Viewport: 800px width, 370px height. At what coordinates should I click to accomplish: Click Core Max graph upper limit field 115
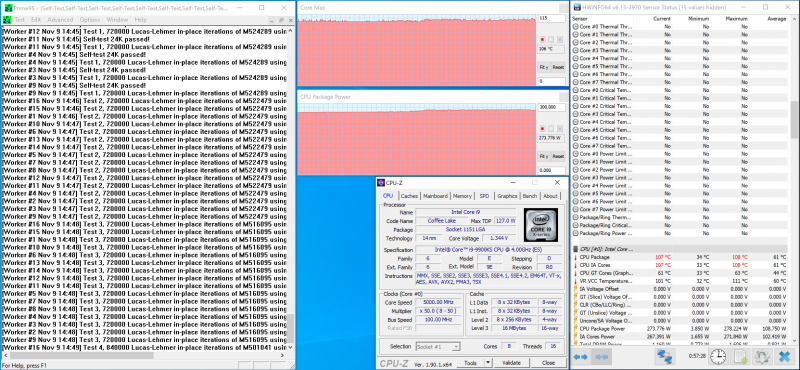pyautogui.click(x=552, y=18)
